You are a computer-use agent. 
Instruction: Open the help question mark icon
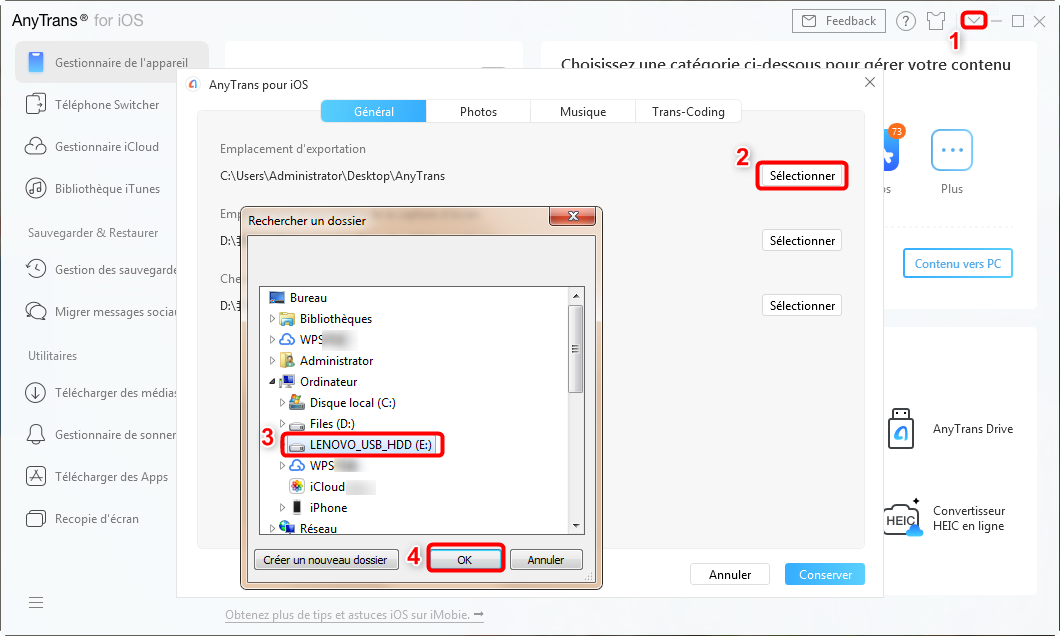point(905,21)
